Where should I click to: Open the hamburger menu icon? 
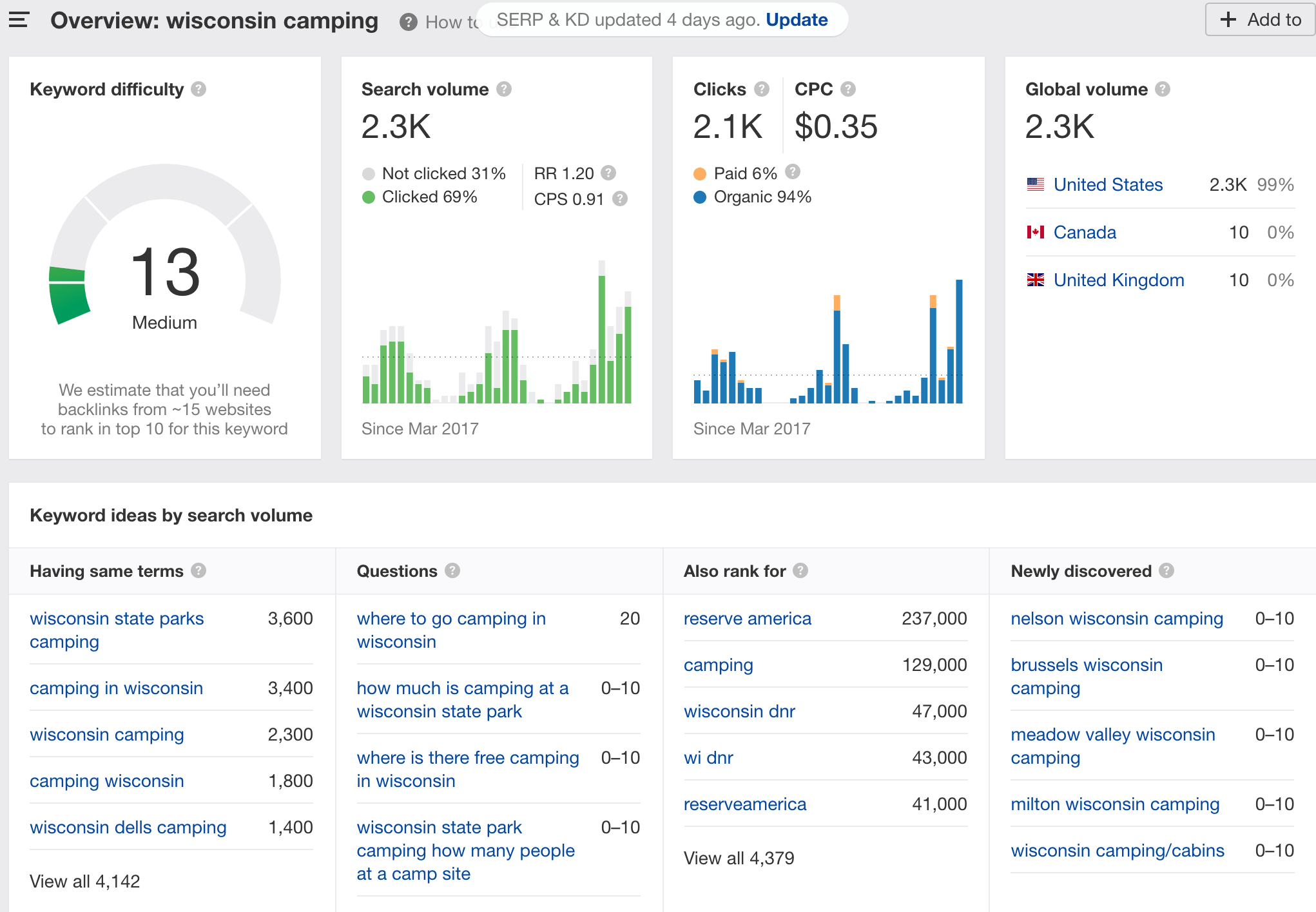pos(19,20)
